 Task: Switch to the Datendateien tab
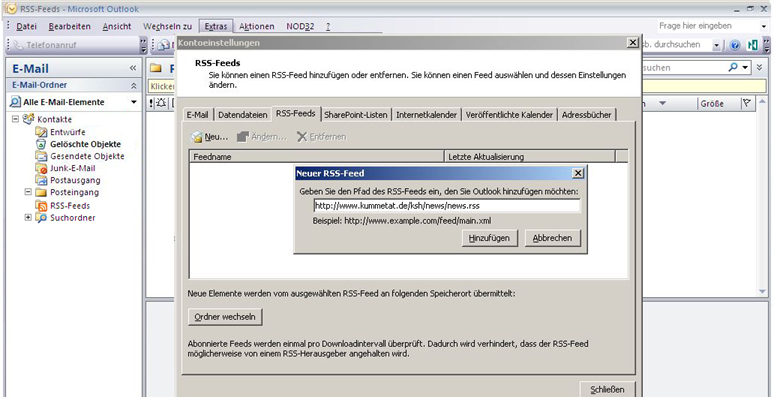242,115
